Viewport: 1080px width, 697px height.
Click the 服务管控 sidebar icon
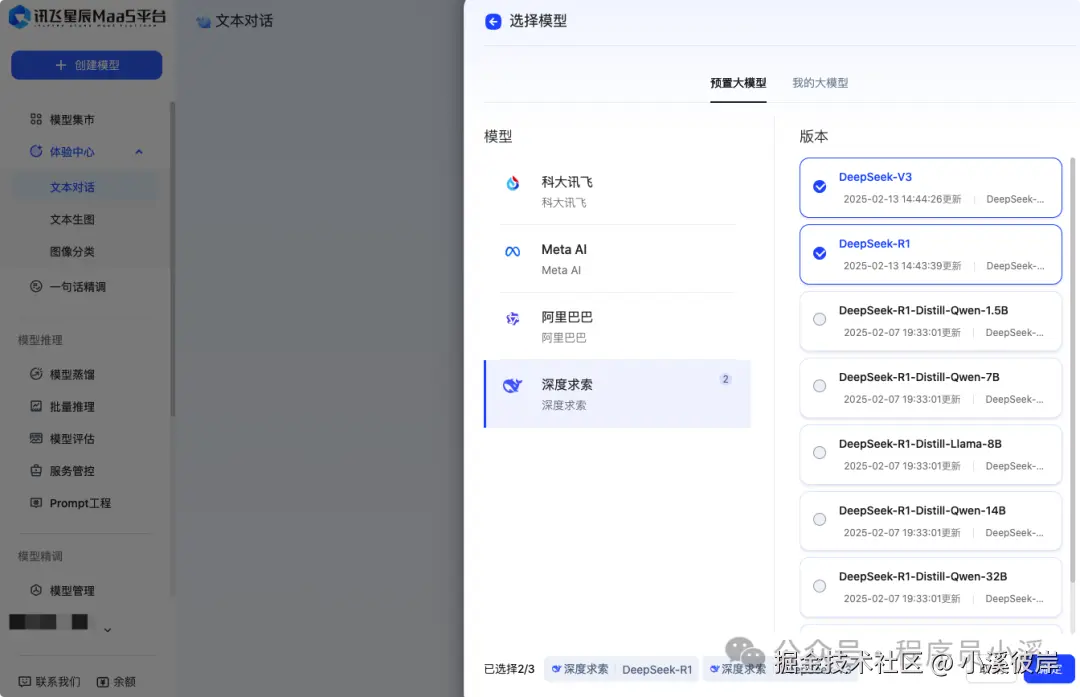[x=36, y=470]
